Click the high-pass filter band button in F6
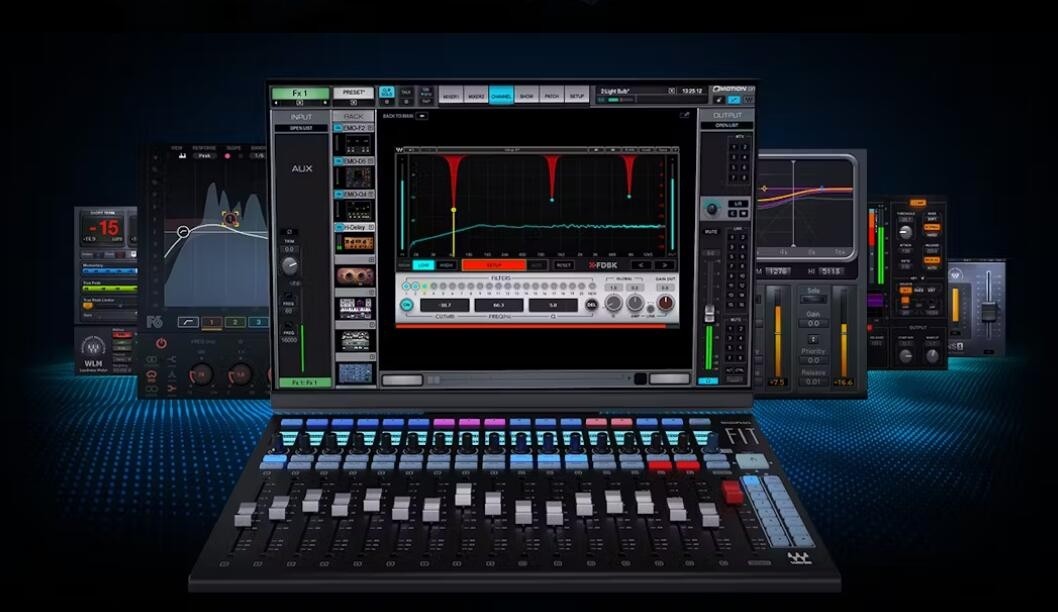 188,322
